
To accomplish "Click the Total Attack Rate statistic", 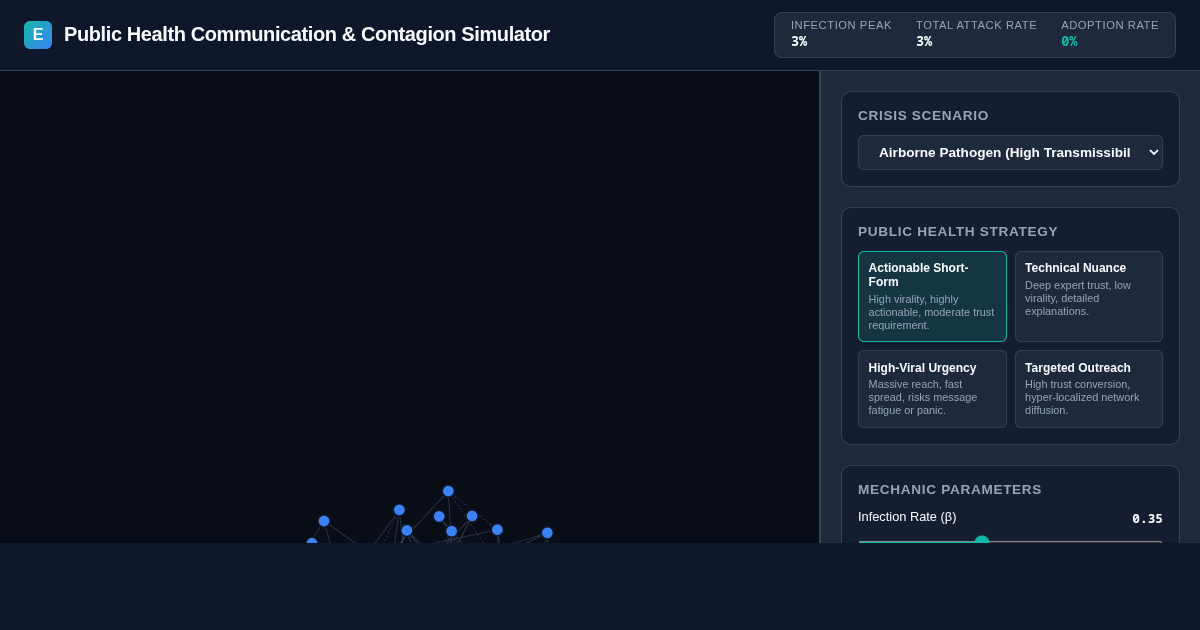I will tap(976, 34).
